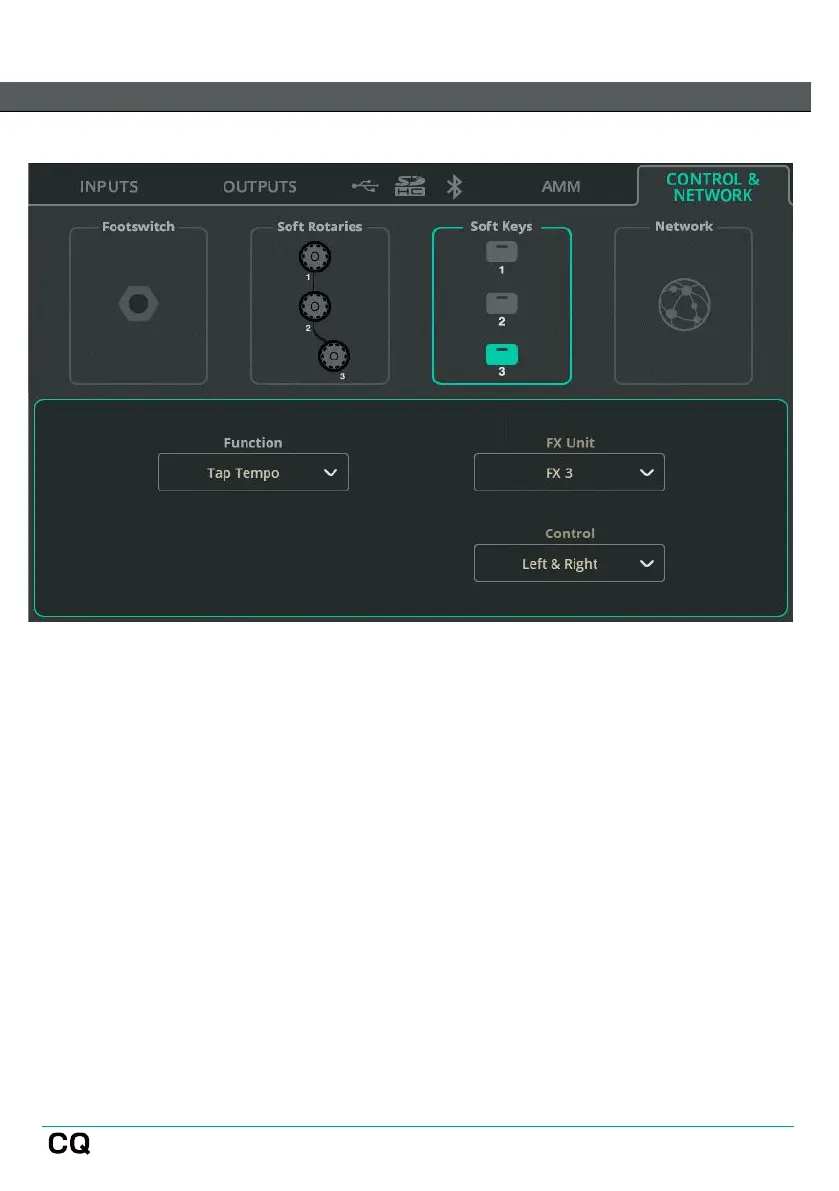Click the Footswitch panel title
This screenshot has height=1191, width=839.
click(x=138, y=226)
